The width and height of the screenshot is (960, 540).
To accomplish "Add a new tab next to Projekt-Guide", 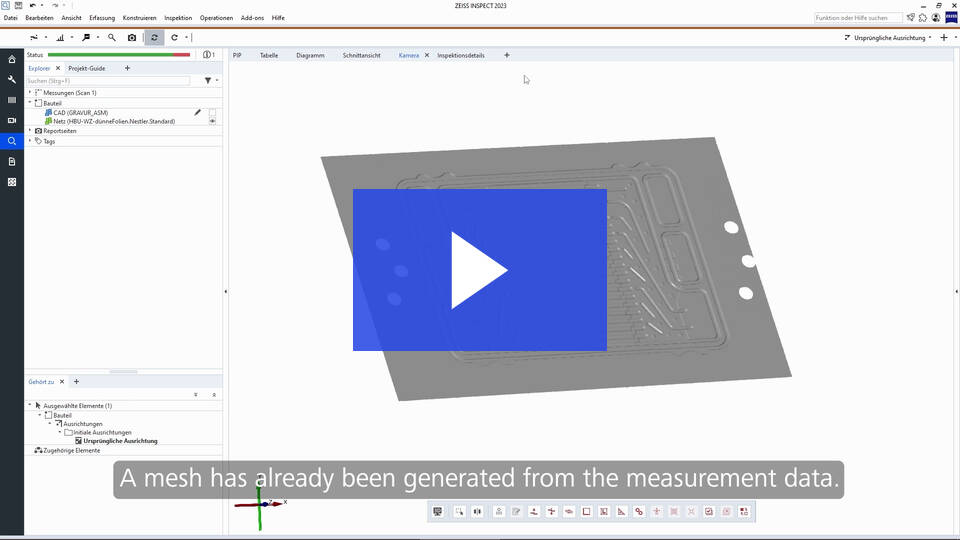I will [127, 68].
